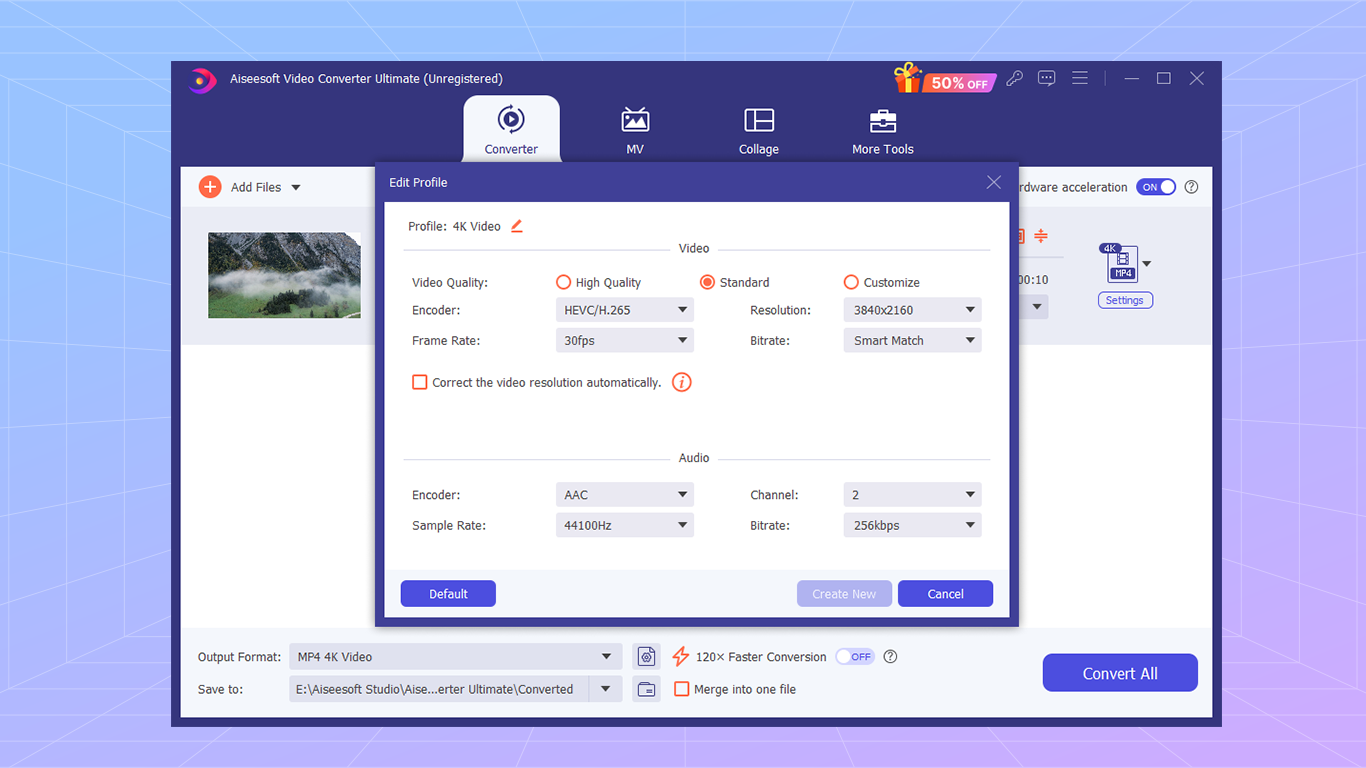Image resolution: width=1366 pixels, height=768 pixels.
Task: Select the High Quality radio button
Action: 563,282
